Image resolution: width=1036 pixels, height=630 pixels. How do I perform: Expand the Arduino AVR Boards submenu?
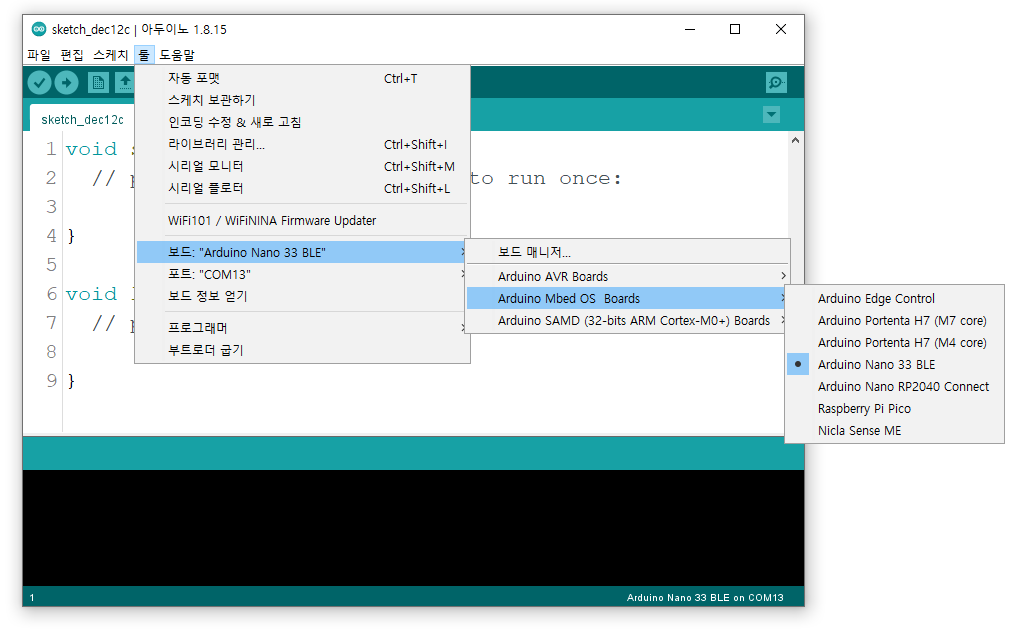(x=628, y=276)
